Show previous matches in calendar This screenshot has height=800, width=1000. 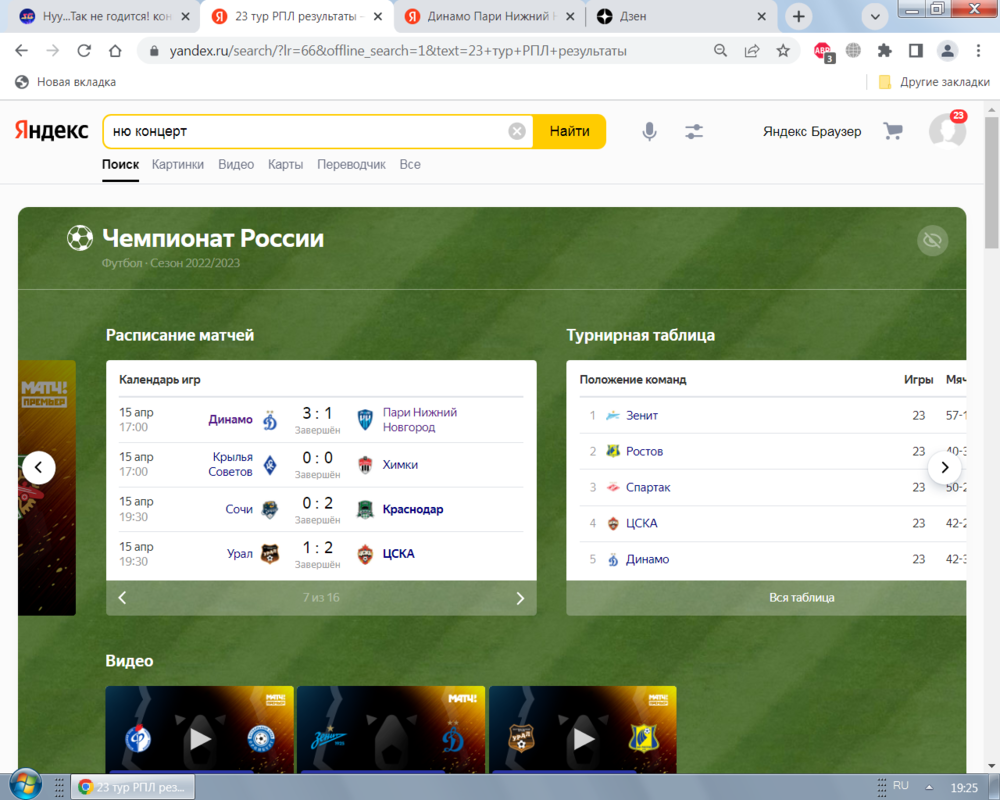[x=122, y=598]
